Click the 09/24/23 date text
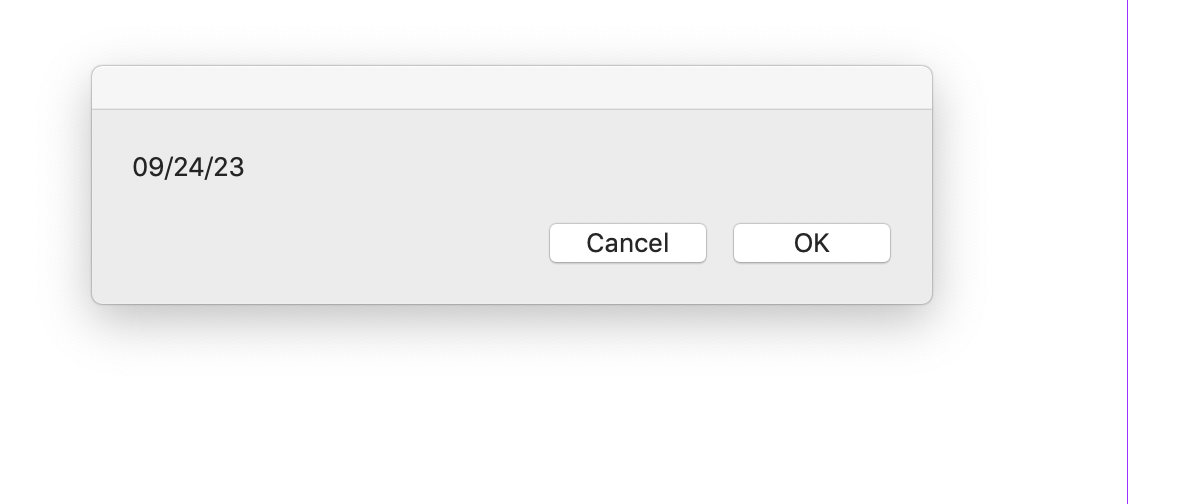The width and height of the screenshot is (1192, 504). (188, 167)
